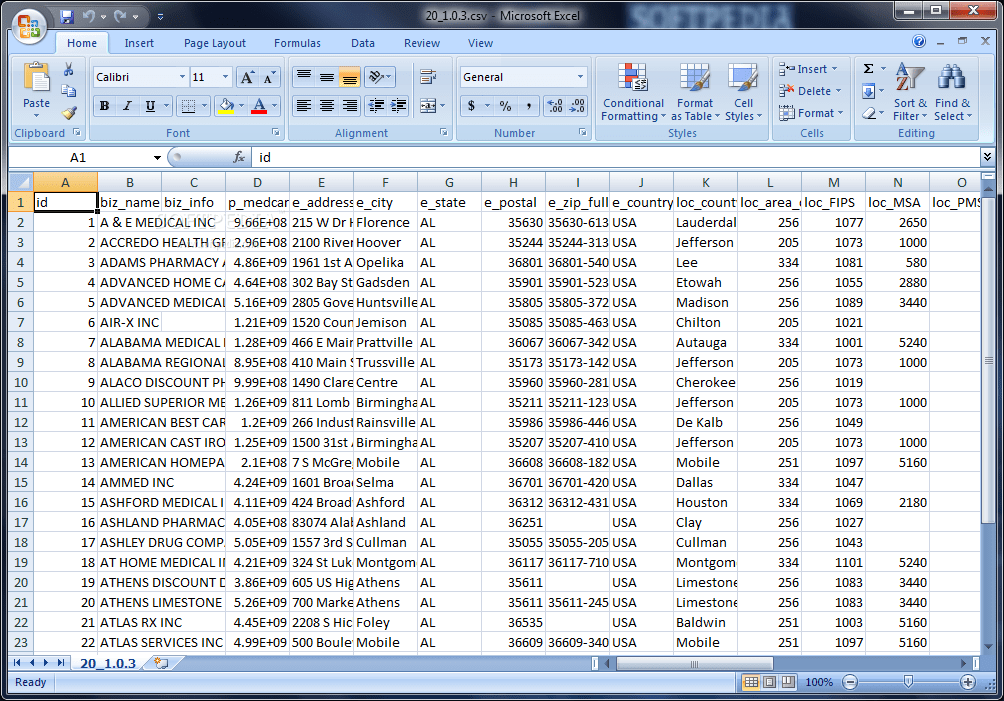Click the Office button logo

[x=29, y=28]
